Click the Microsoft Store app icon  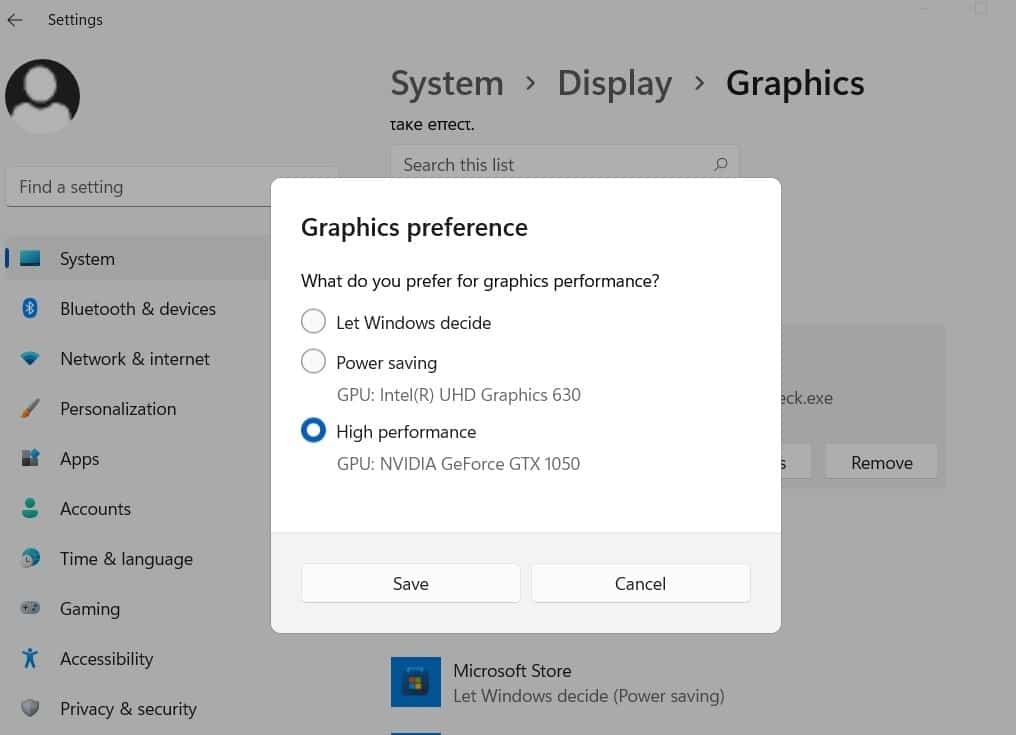point(415,682)
